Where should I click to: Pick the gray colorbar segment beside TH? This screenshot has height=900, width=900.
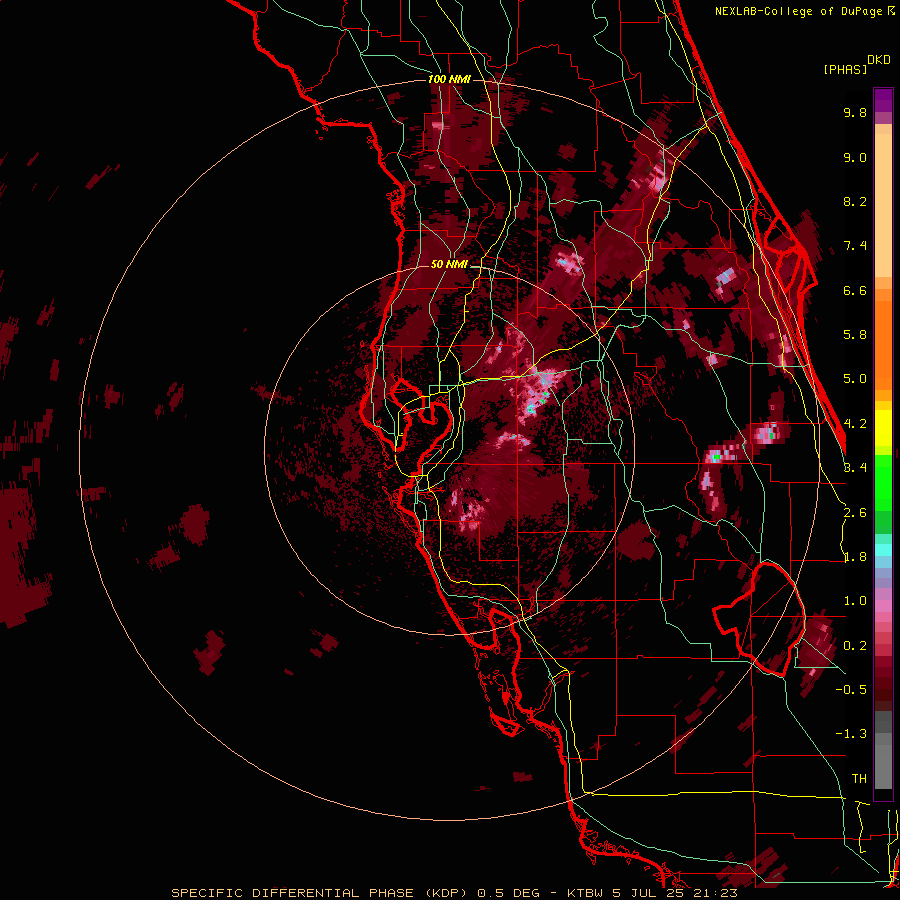click(x=883, y=766)
